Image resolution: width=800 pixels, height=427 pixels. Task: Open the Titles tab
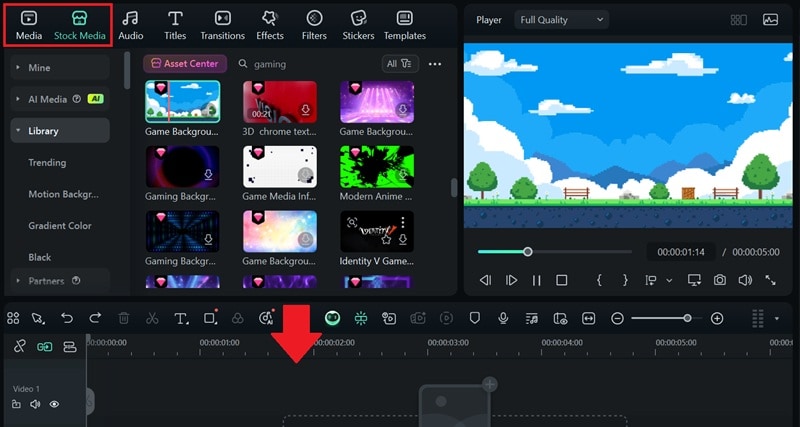(x=175, y=26)
